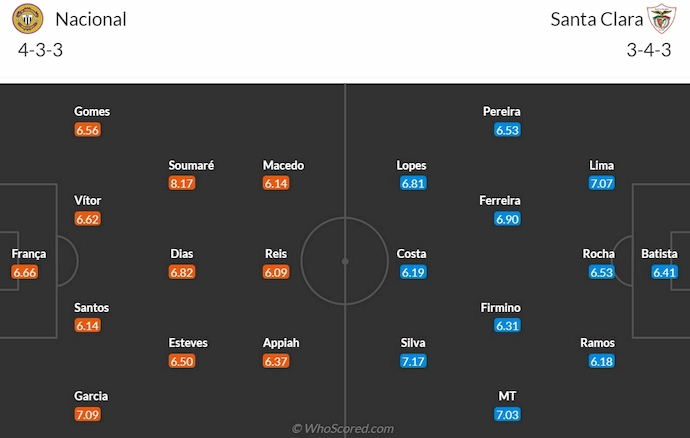
Task: Click goalkeeper França's 6.66 rating badge
Action: click(26, 272)
